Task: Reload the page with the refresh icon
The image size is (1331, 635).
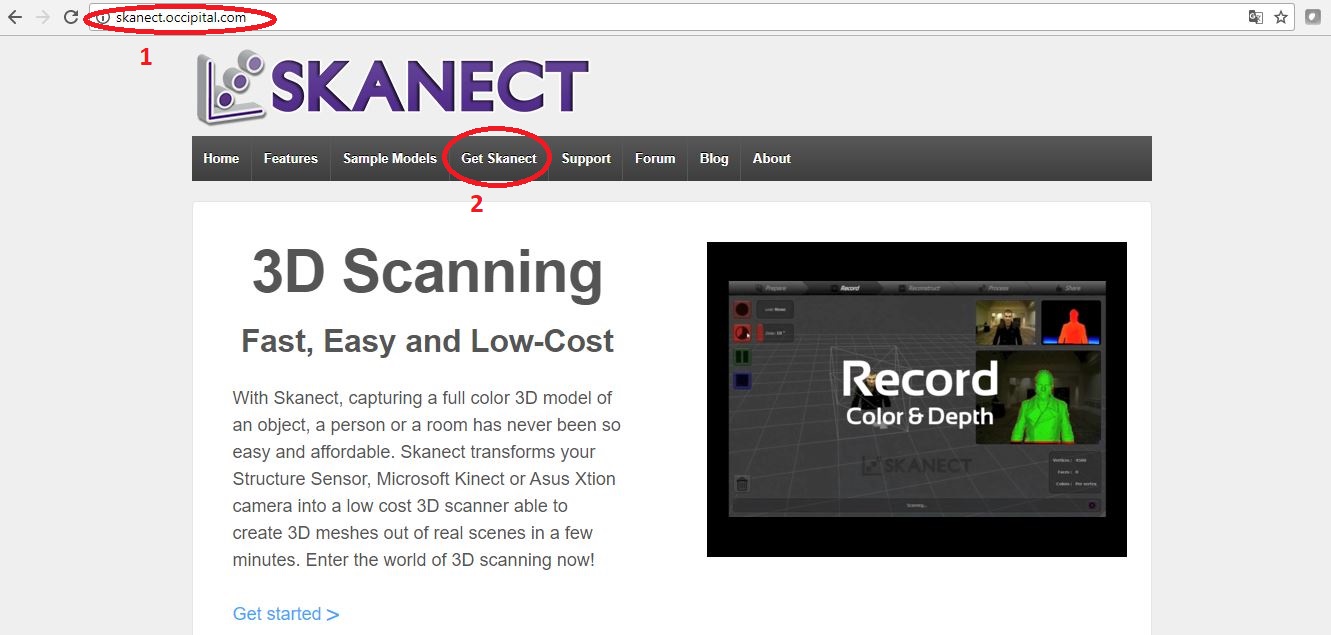Action: (x=70, y=17)
